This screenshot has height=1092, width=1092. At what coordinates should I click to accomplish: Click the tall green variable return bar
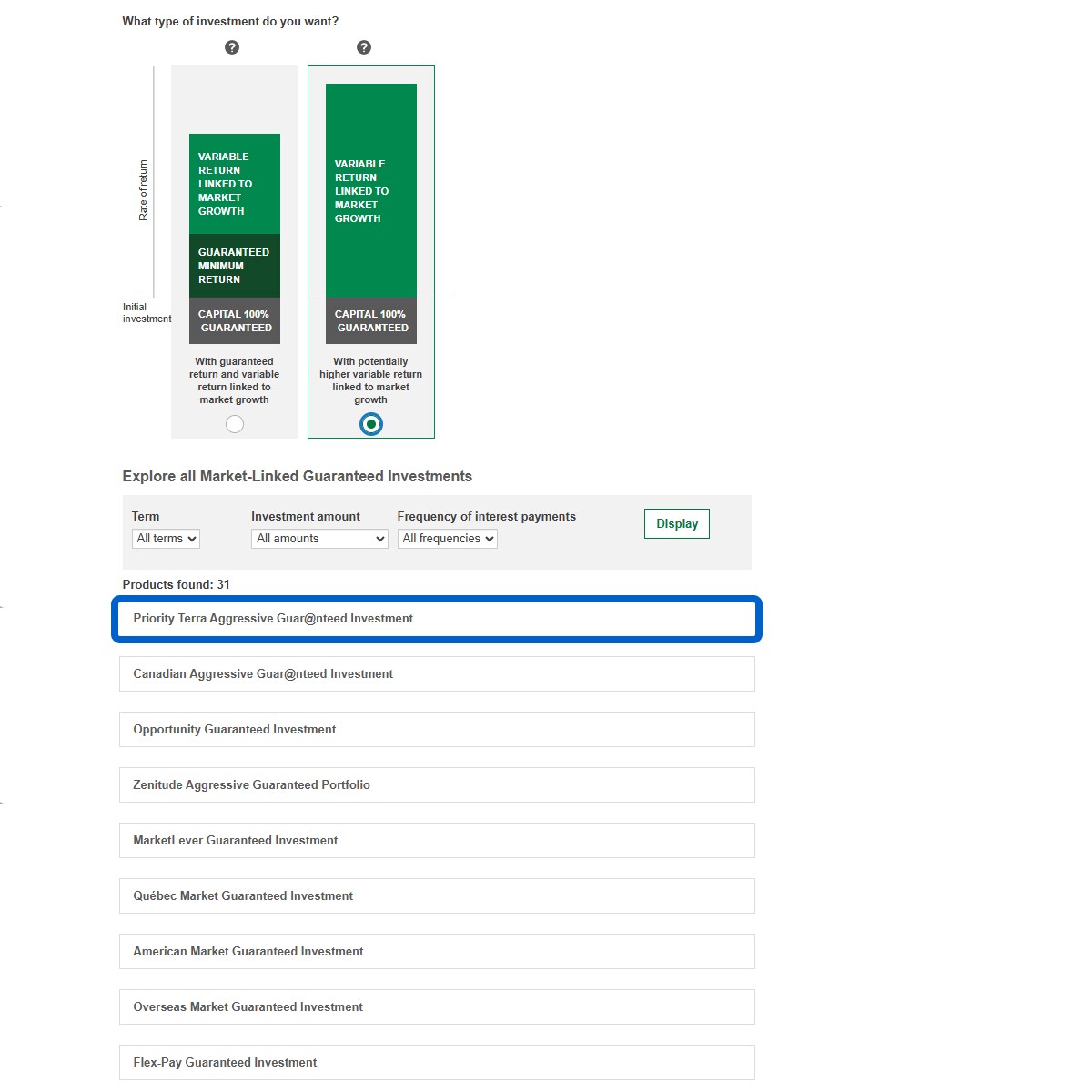(x=371, y=191)
